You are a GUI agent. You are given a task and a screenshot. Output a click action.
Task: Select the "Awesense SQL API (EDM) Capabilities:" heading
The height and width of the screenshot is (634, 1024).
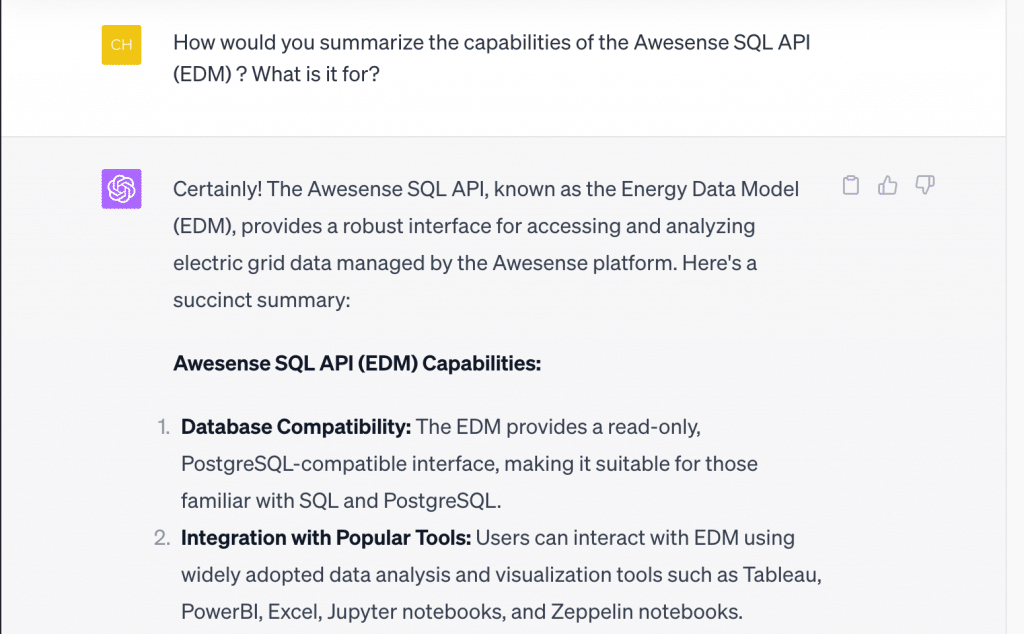357,363
